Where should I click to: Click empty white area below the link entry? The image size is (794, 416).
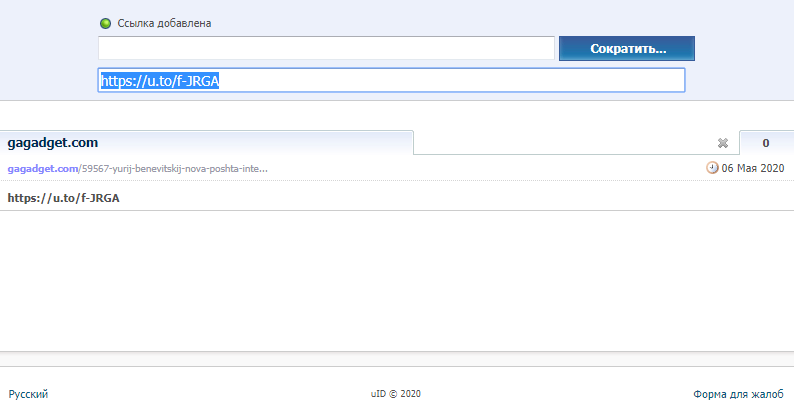pos(397,280)
